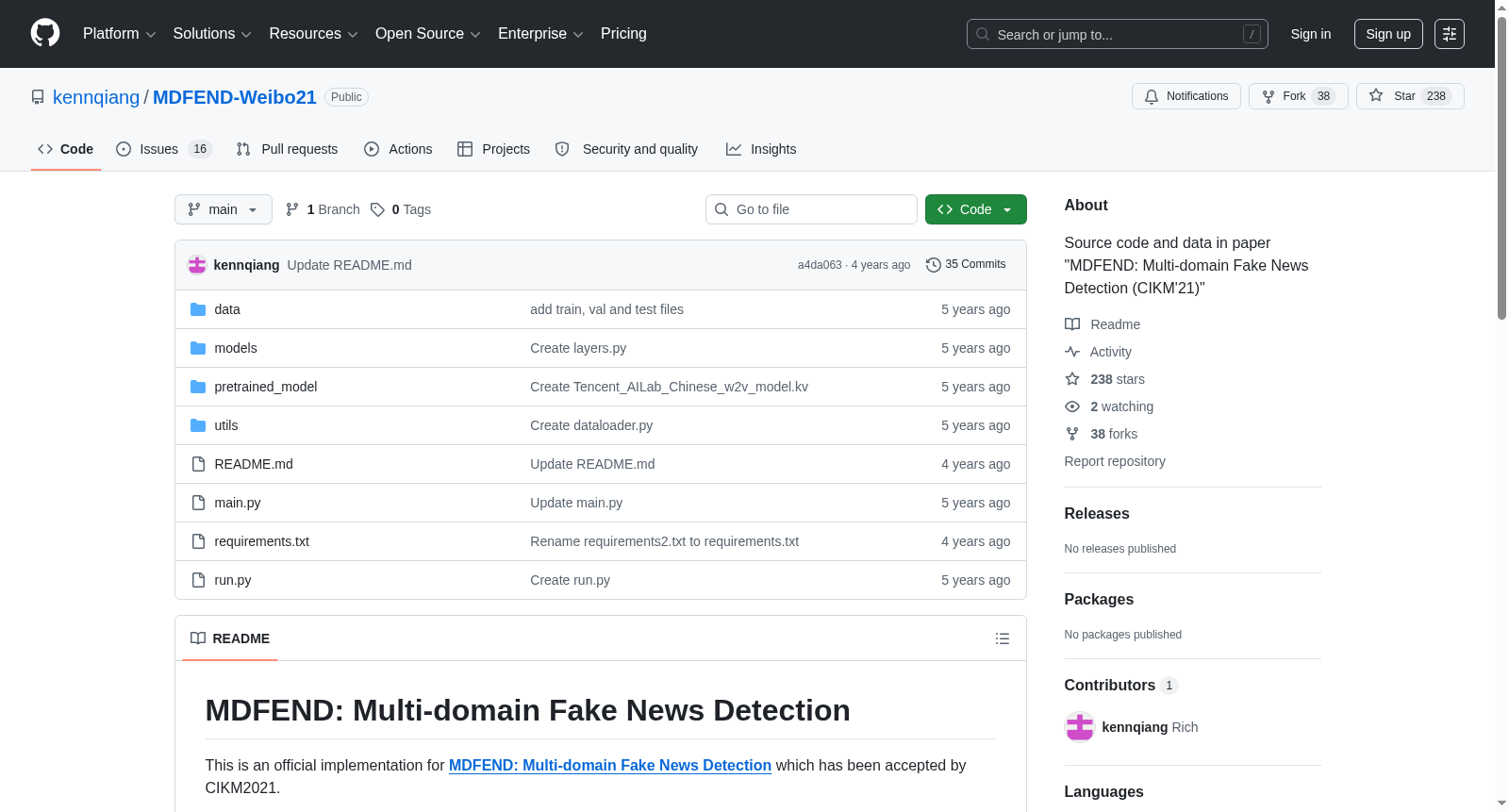Click Sign in
This screenshot has width=1509, height=812.
[1311, 34]
